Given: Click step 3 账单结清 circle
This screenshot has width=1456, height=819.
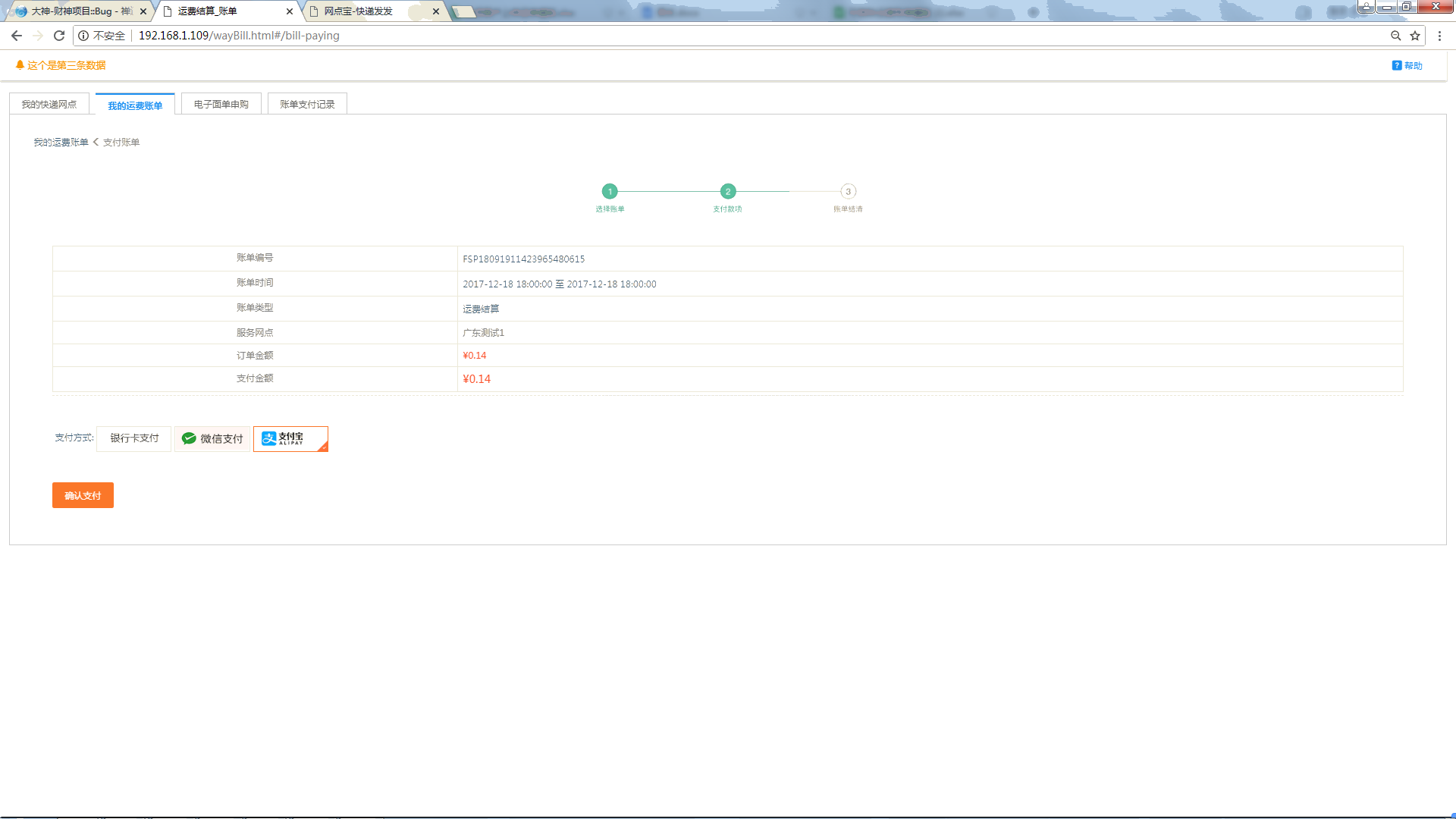Looking at the screenshot, I should 848,192.
